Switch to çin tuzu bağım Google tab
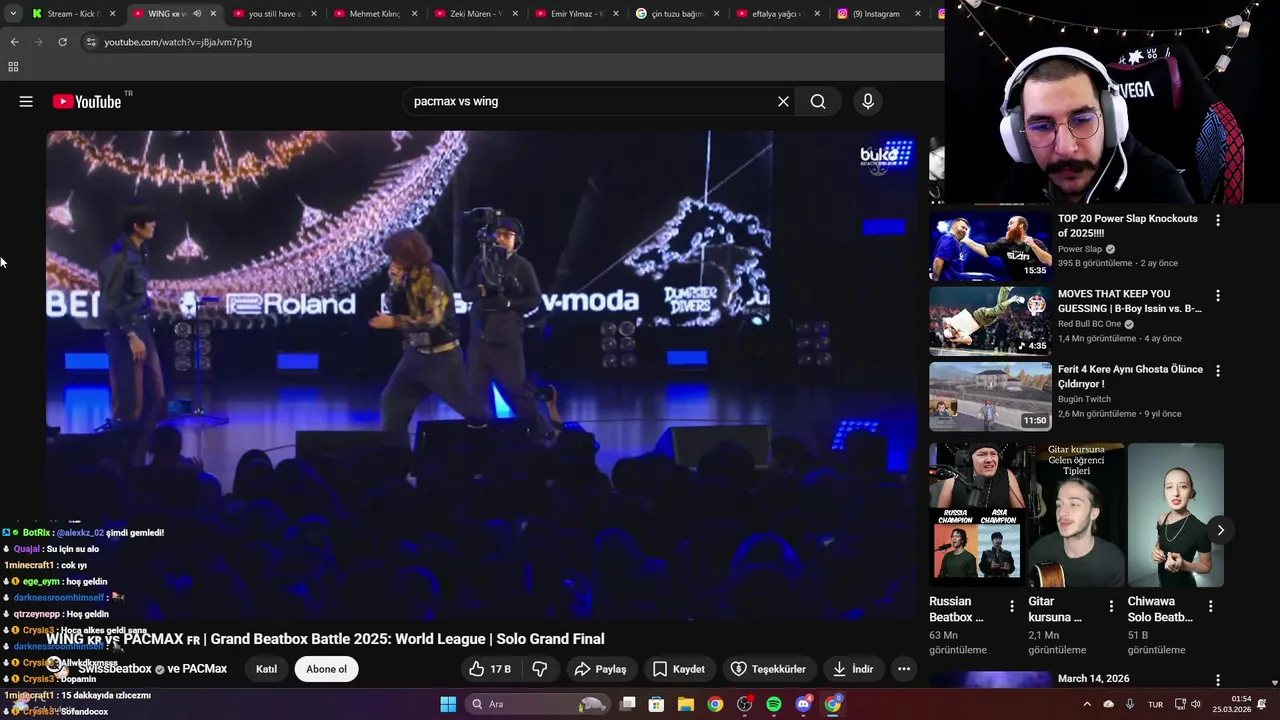The image size is (1280, 720). 677,14
